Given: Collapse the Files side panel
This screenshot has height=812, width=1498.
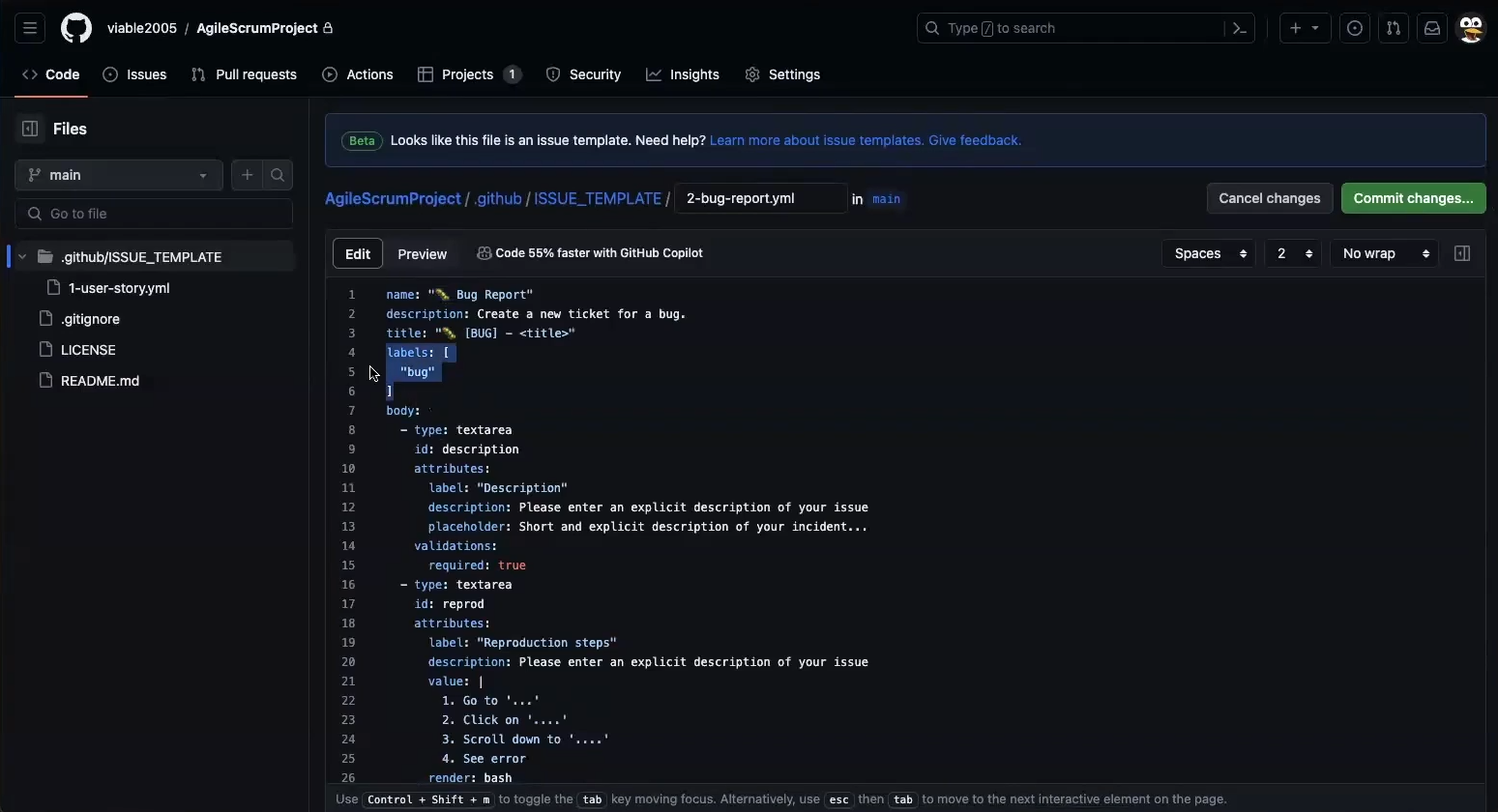Looking at the screenshot, I should coord(30,129).
